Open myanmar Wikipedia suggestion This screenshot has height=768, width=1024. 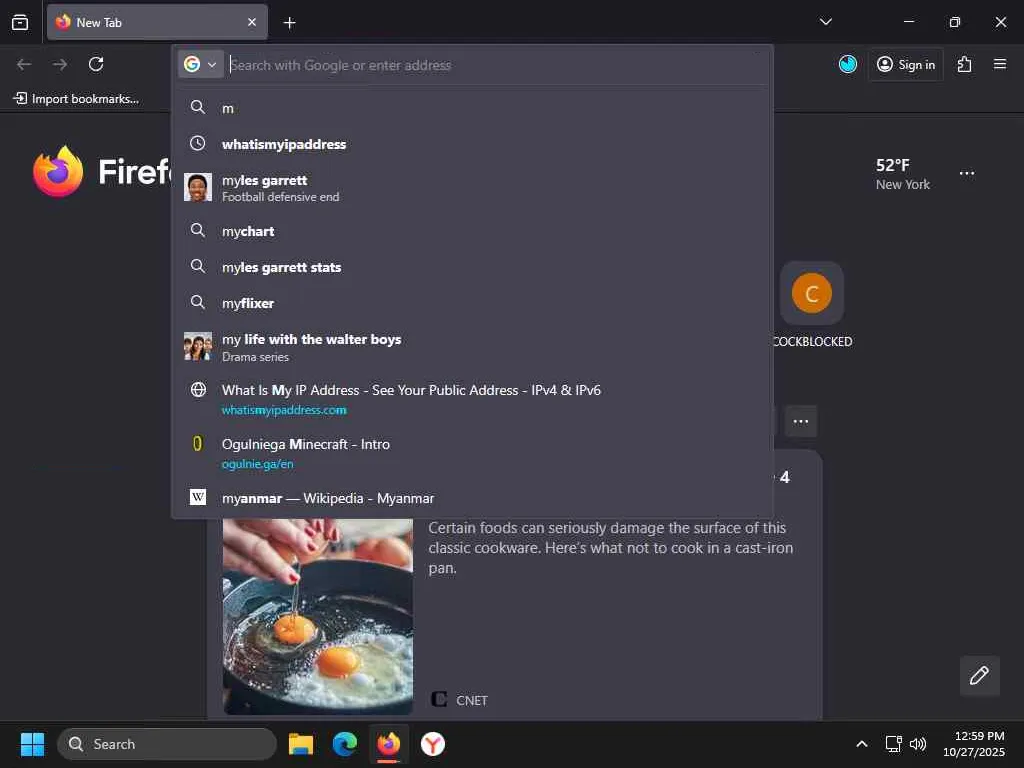(472, 498)
